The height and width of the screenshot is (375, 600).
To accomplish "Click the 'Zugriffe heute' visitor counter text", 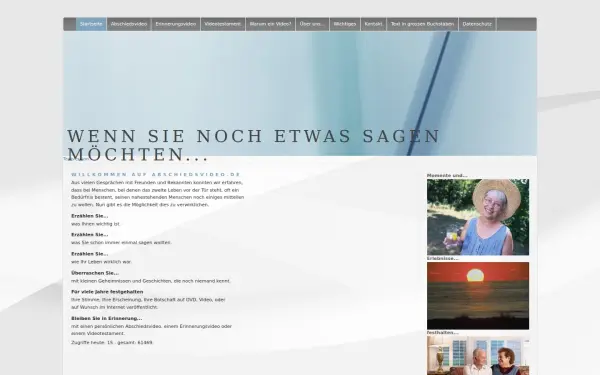I will pos(112,342).
